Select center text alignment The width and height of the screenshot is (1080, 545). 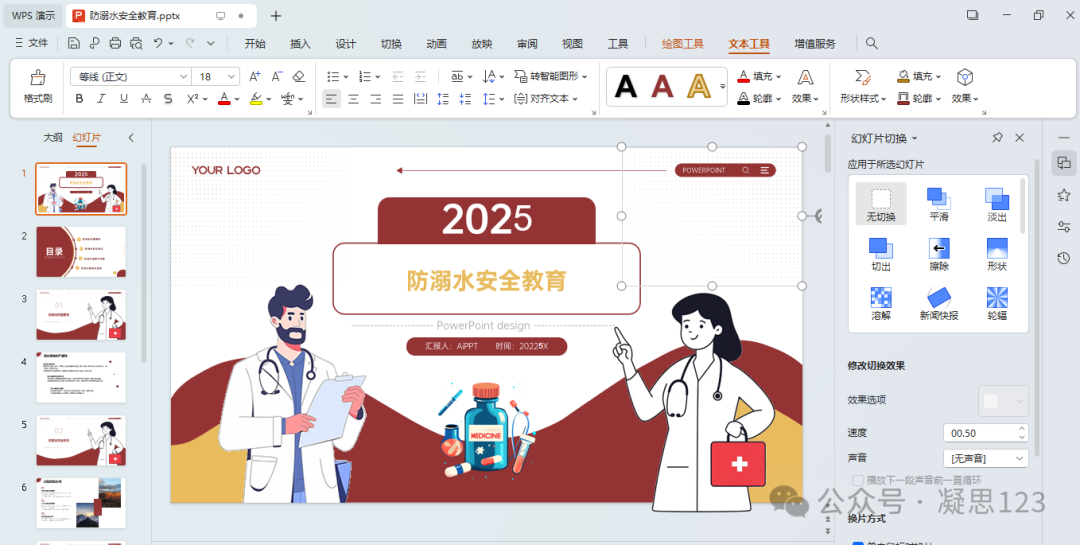click(353, 99)
